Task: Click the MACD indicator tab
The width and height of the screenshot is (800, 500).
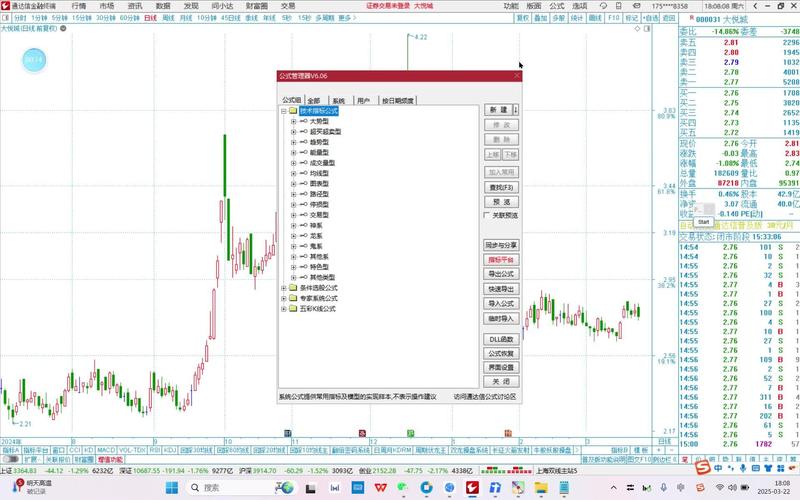Action: [107, 451]
